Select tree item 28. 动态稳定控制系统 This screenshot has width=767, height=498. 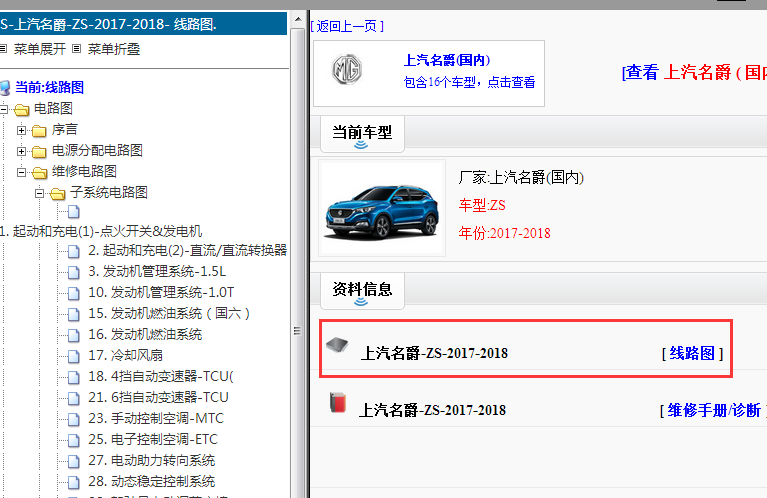[x=152, y=482]
